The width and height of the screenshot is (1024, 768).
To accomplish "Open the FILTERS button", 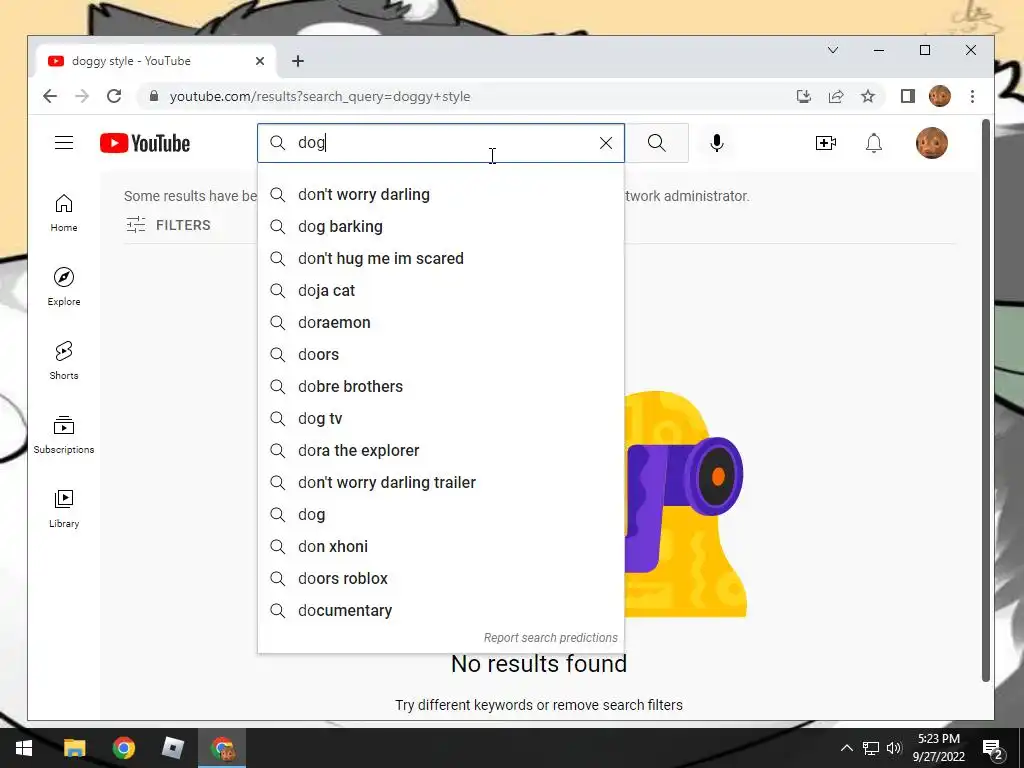I will tap(168, 225).
